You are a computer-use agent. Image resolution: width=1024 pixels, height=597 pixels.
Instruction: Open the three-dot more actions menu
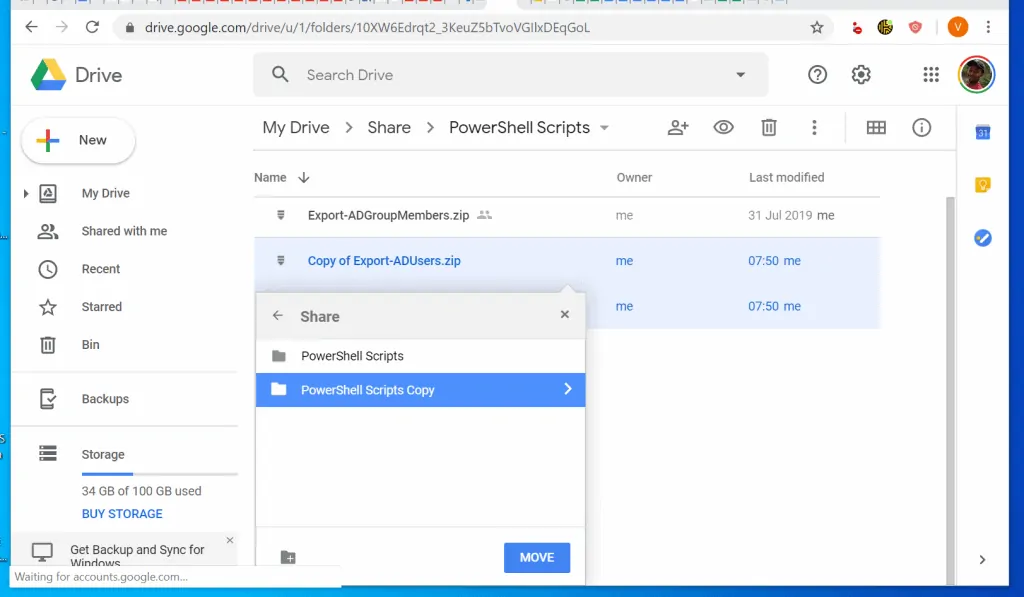point(815,127)
